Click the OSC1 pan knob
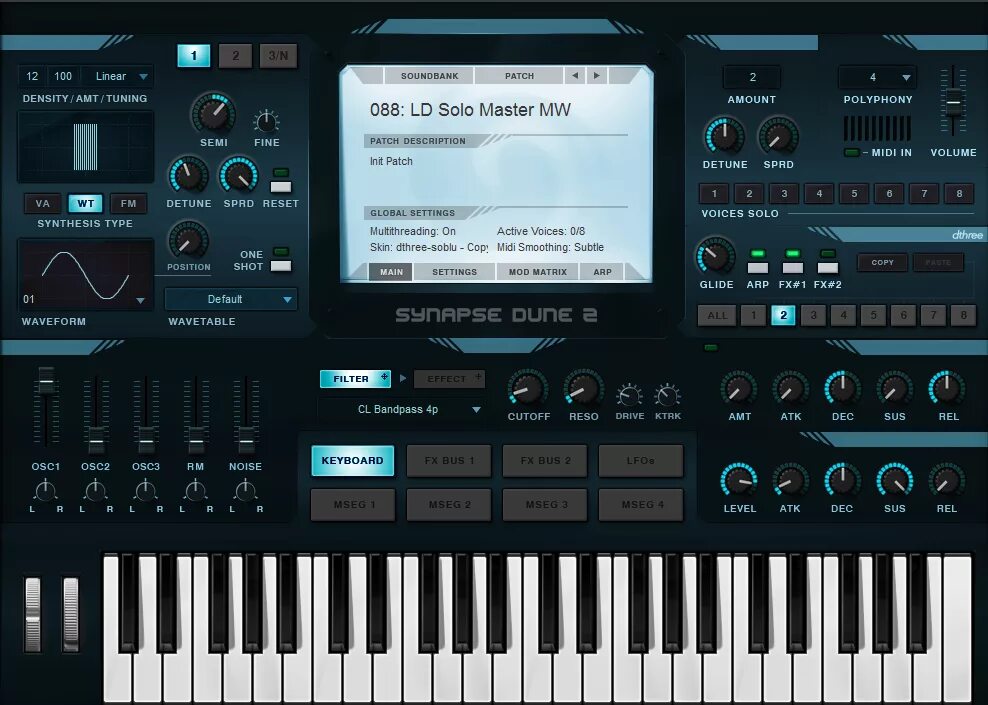 [x=45, y=490]
